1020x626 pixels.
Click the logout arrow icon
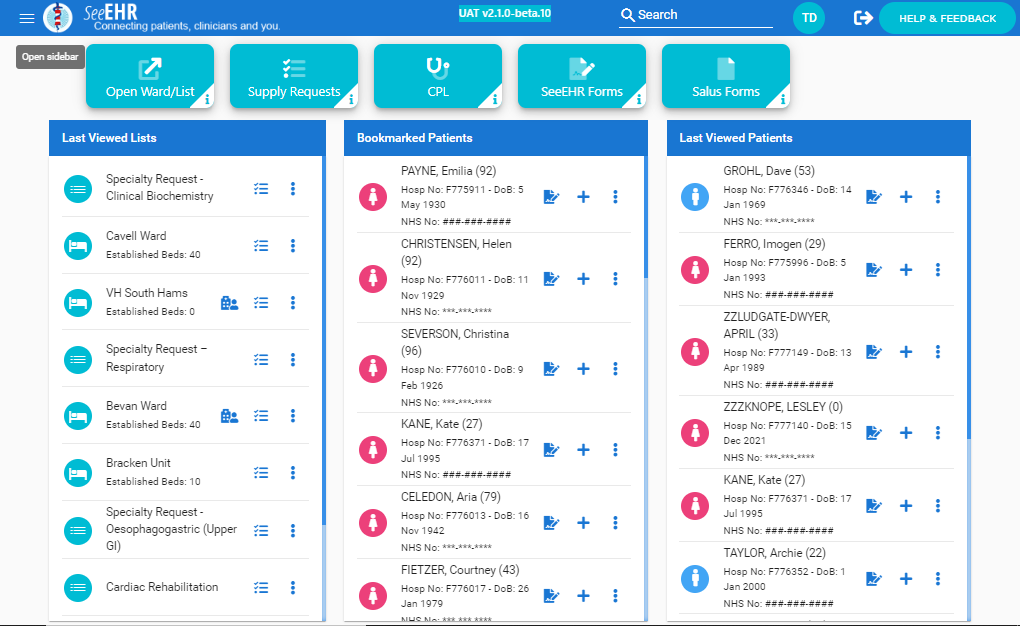(863, 18)
